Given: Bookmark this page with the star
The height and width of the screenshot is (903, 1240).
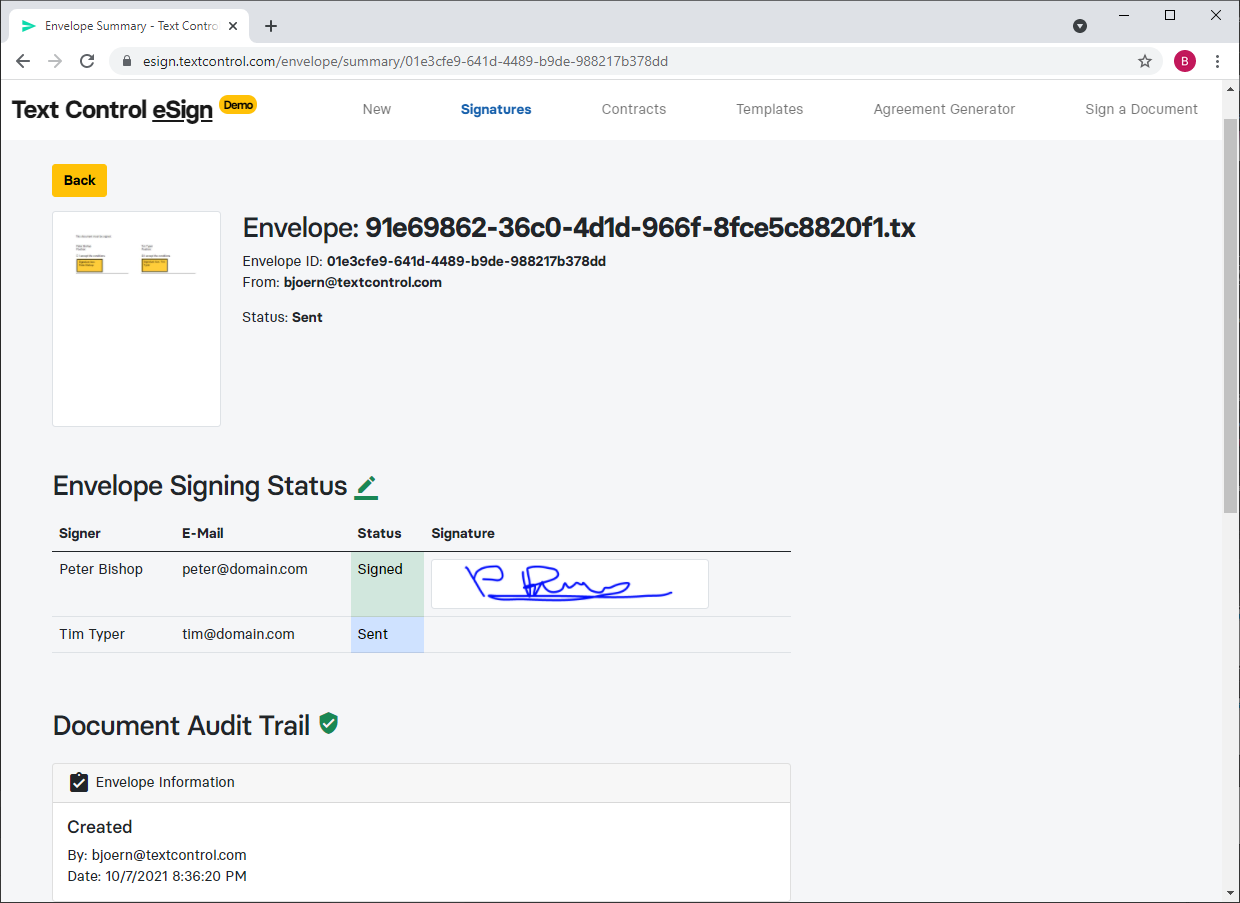Looking at the screenshot, I should coord(1145,61).
